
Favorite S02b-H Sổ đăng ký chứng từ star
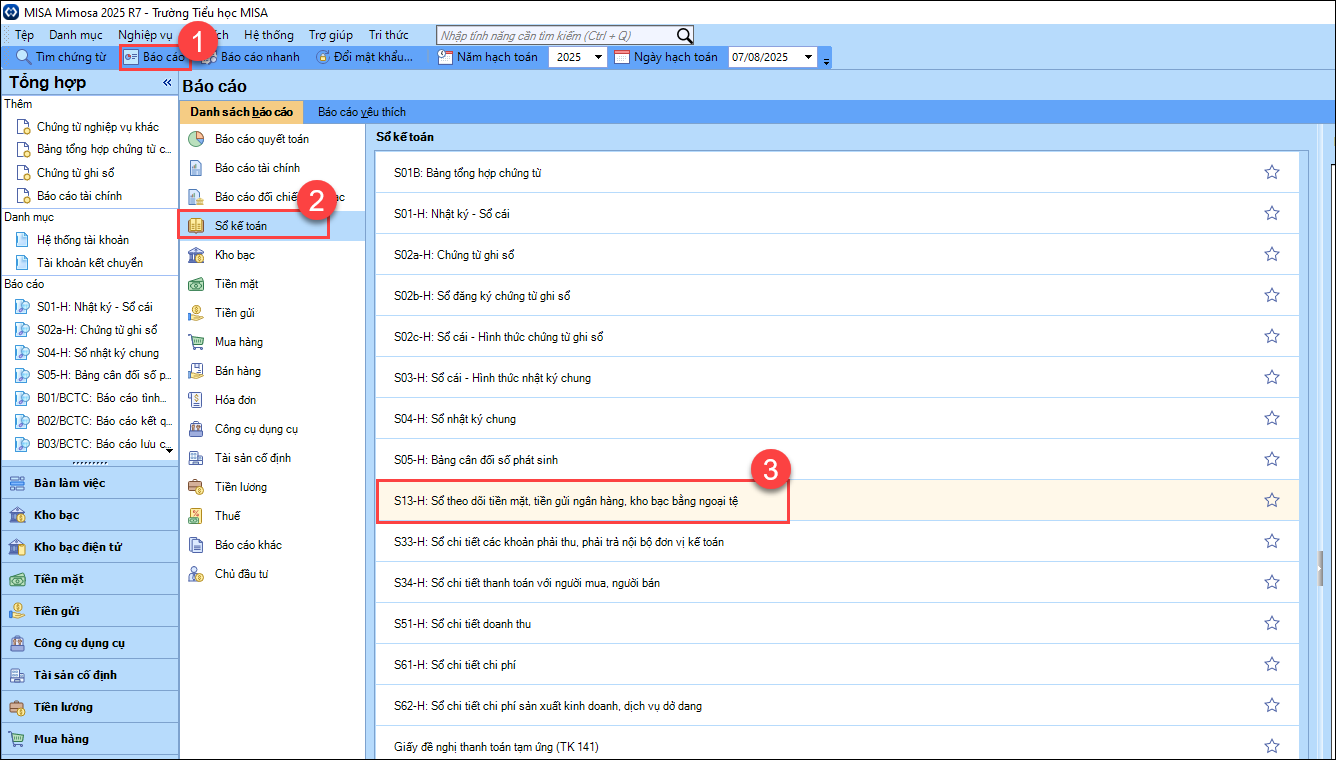pos(1272,295)
